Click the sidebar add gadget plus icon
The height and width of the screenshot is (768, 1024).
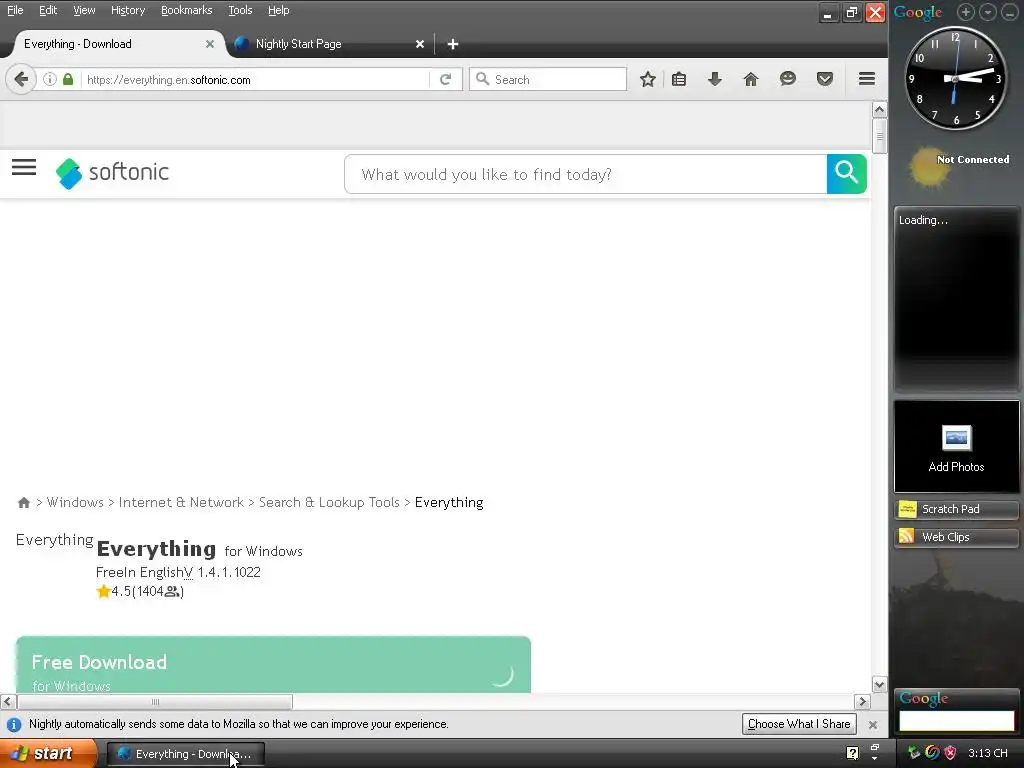966,12
